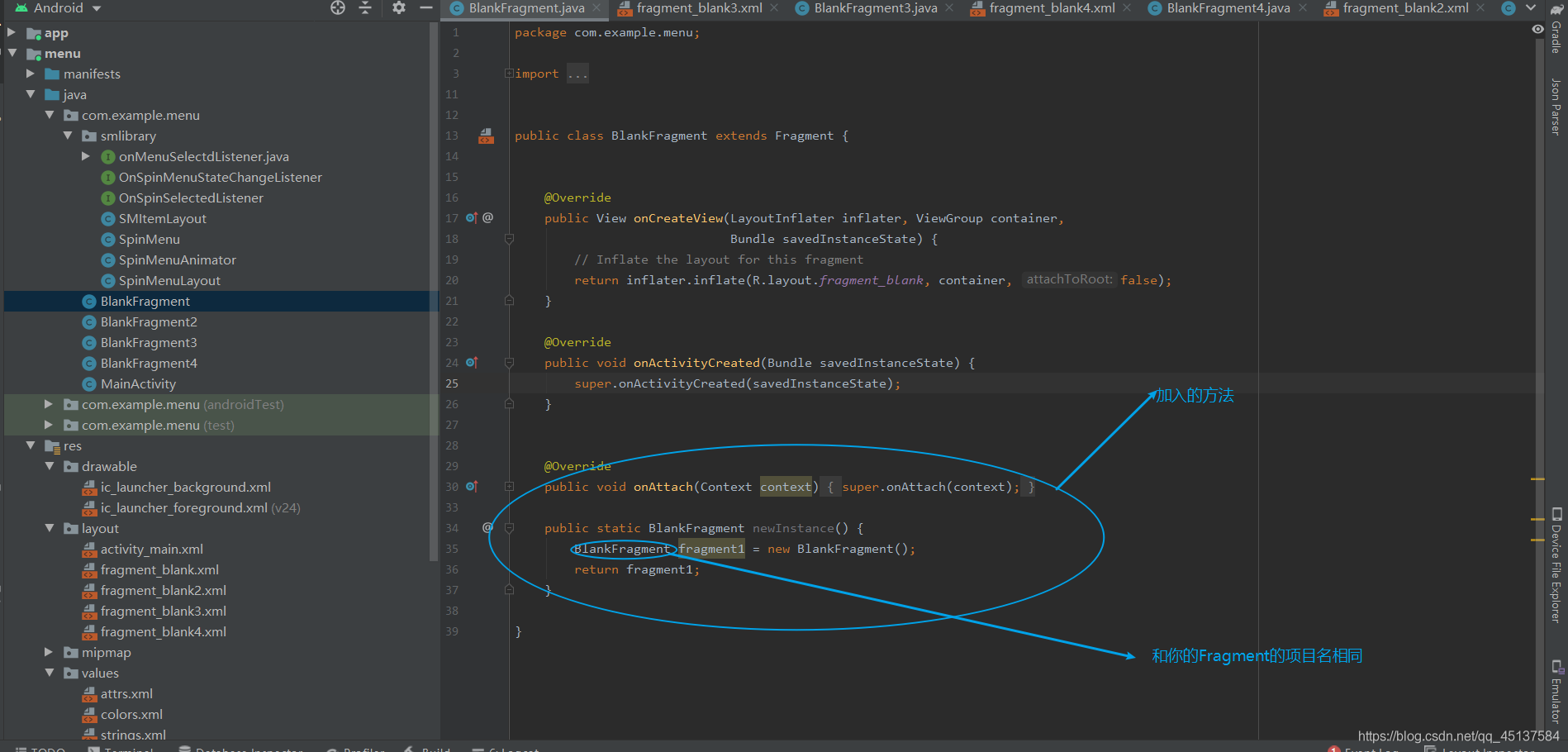
Task: Open the Gradle tool window
Action: 1556,30
